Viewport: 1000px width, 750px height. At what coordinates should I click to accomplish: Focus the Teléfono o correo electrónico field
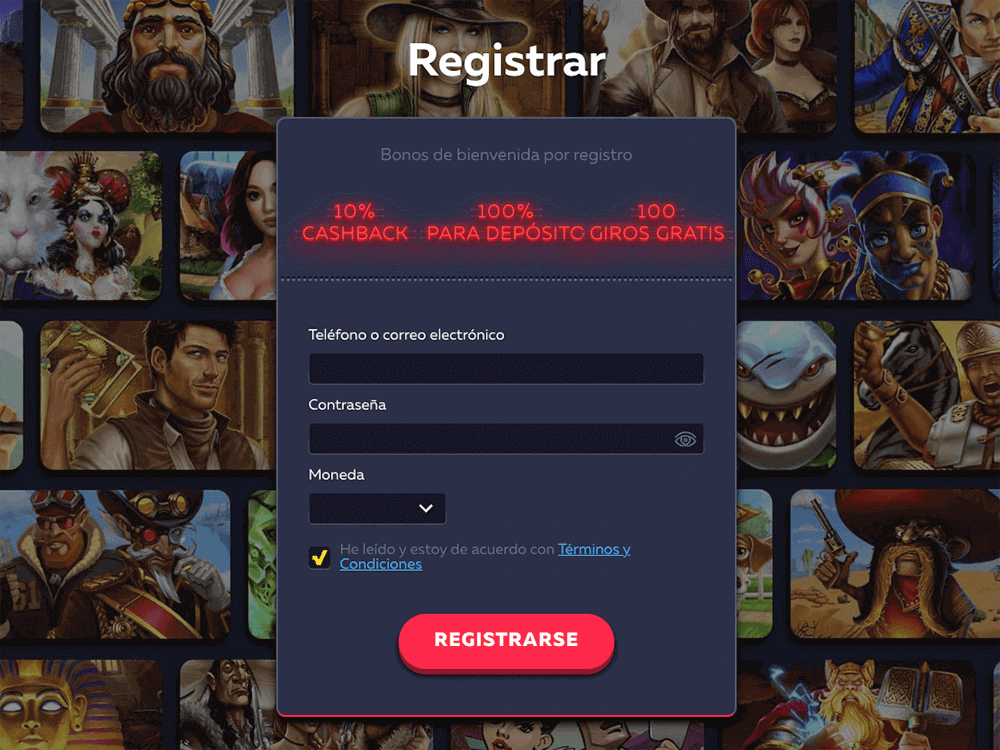click(x=506, y=369)
